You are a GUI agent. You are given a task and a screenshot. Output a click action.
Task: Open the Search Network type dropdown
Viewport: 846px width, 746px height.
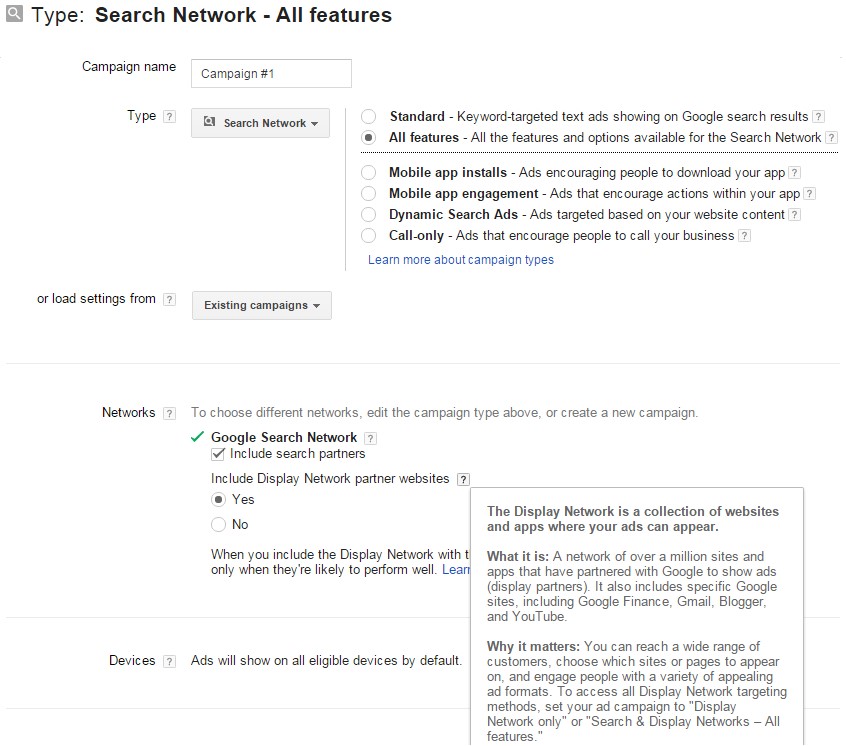pyautogui.click(x=260, y=123)
